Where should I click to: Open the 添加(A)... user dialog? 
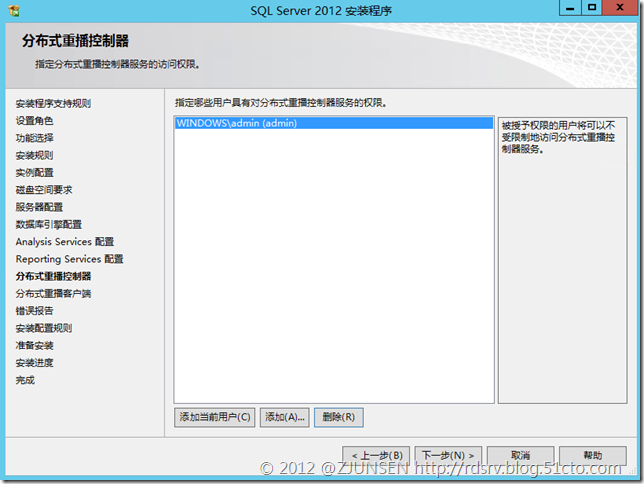coord(285,417)
